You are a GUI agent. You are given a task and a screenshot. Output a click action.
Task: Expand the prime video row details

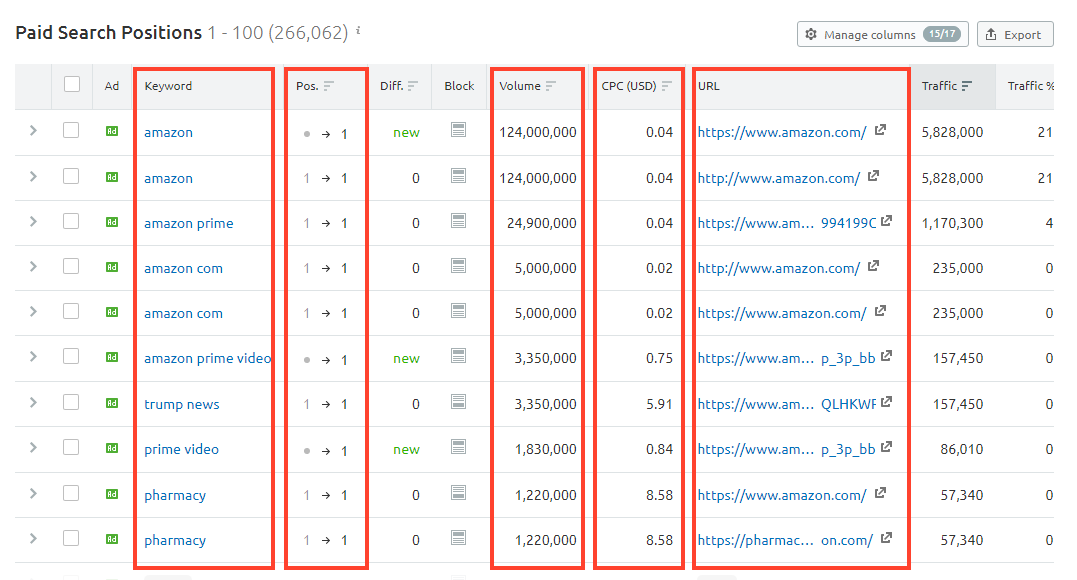[33, 447]
